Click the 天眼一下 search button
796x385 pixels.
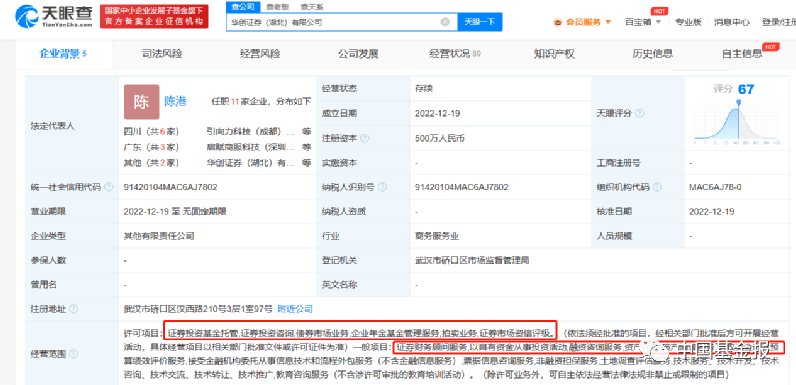(480, 22)
